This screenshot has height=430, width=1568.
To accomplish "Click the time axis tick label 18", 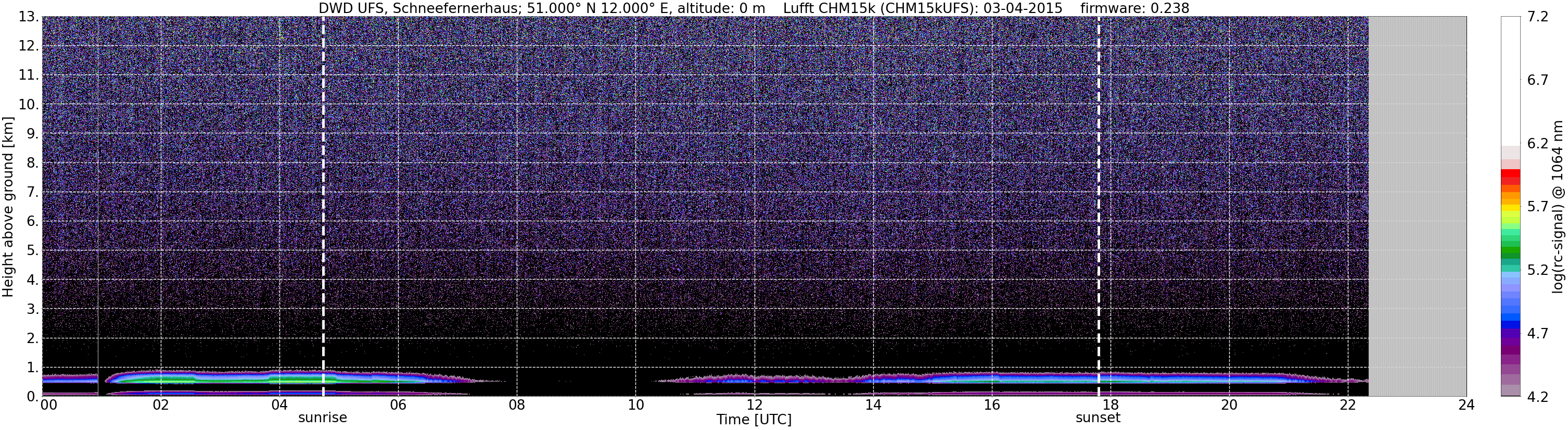I will 1110,406.
